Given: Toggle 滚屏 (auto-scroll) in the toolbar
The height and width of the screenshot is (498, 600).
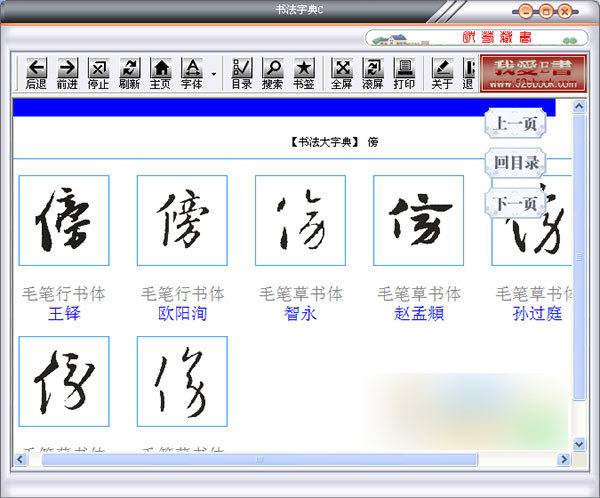Looking at the screenshot, I should [372, 74].
